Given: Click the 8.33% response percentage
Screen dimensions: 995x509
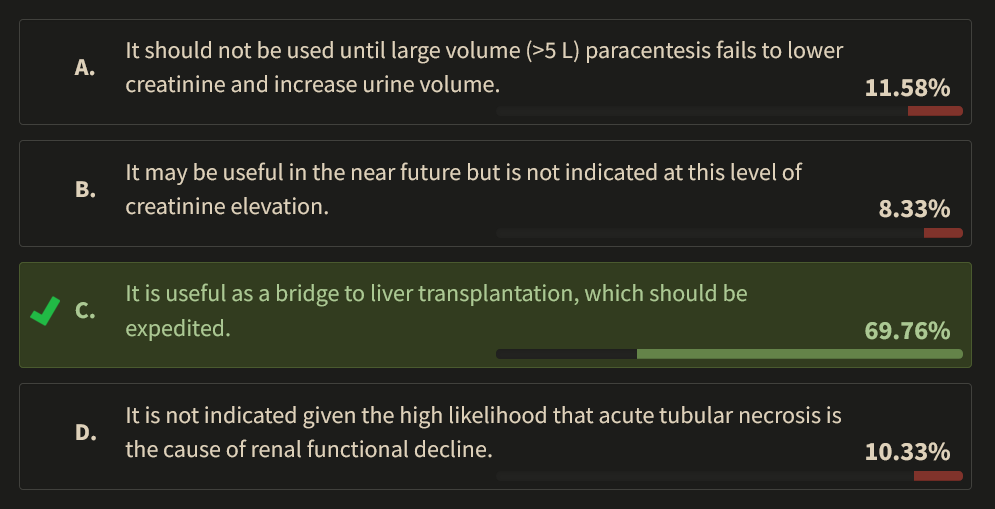Looking at the screenshot, I should [914, 209].
